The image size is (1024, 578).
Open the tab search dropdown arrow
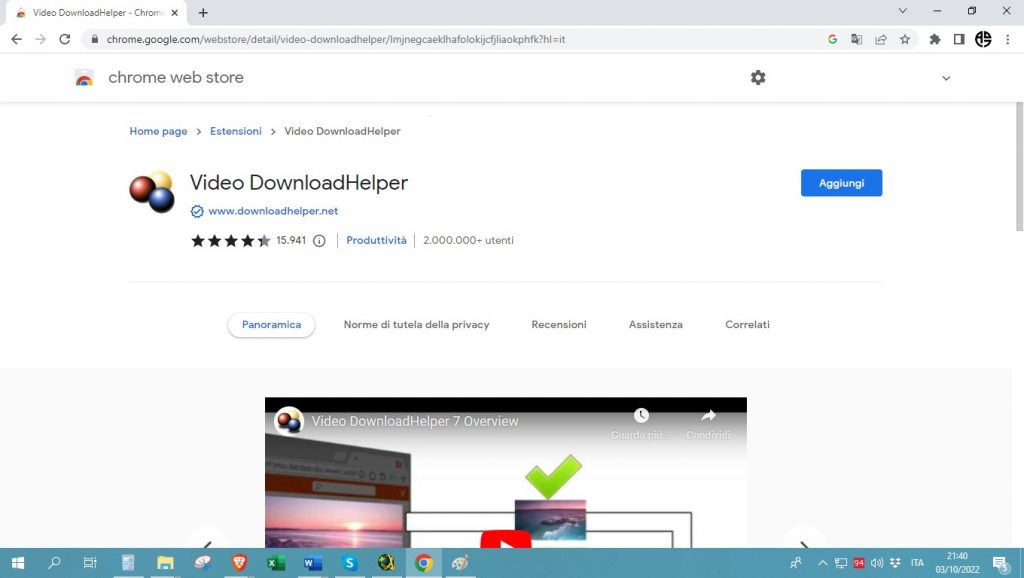[x=903, y=12]
